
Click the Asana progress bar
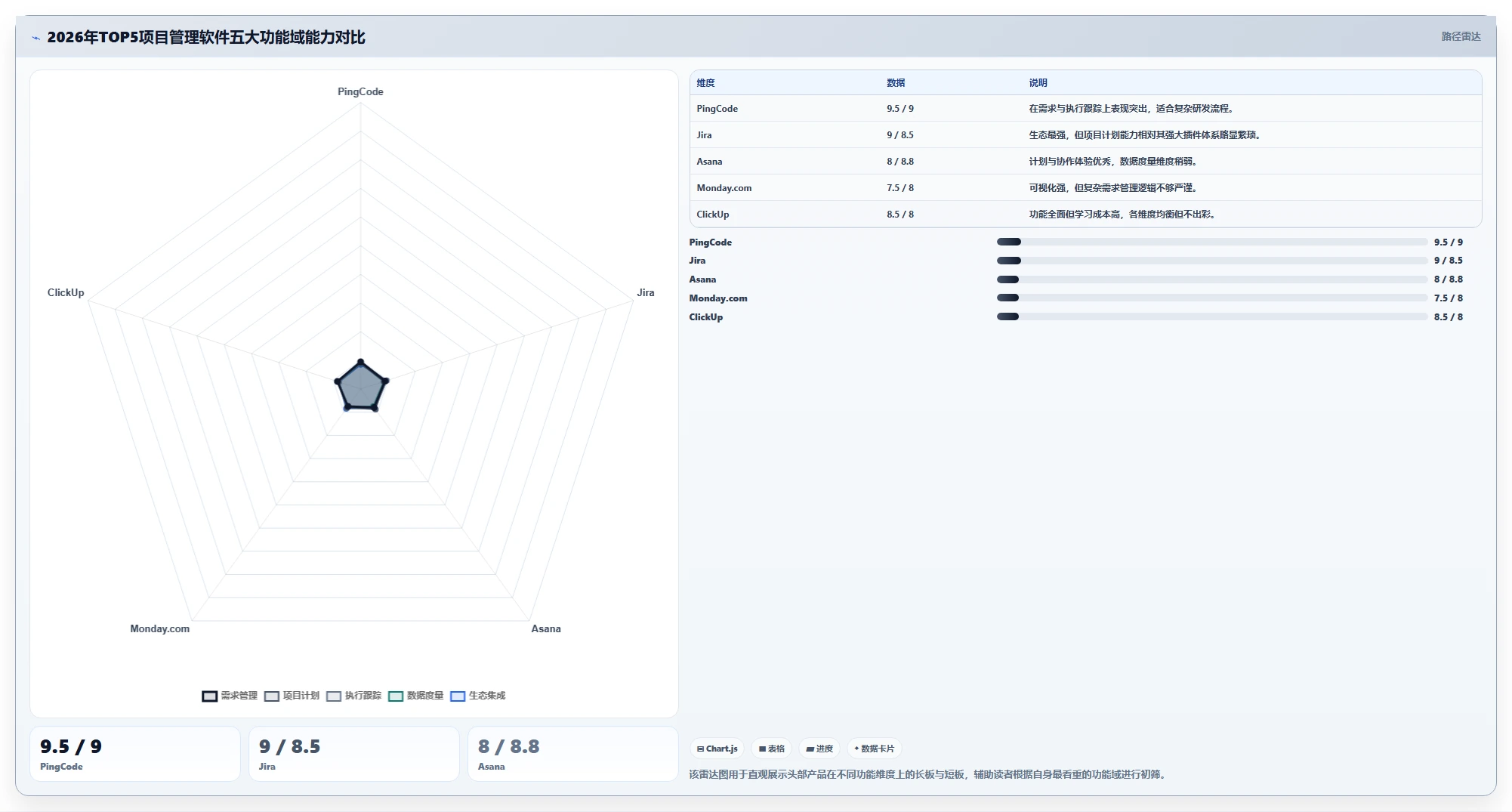pyautogui.click(x=1212, y=279)
